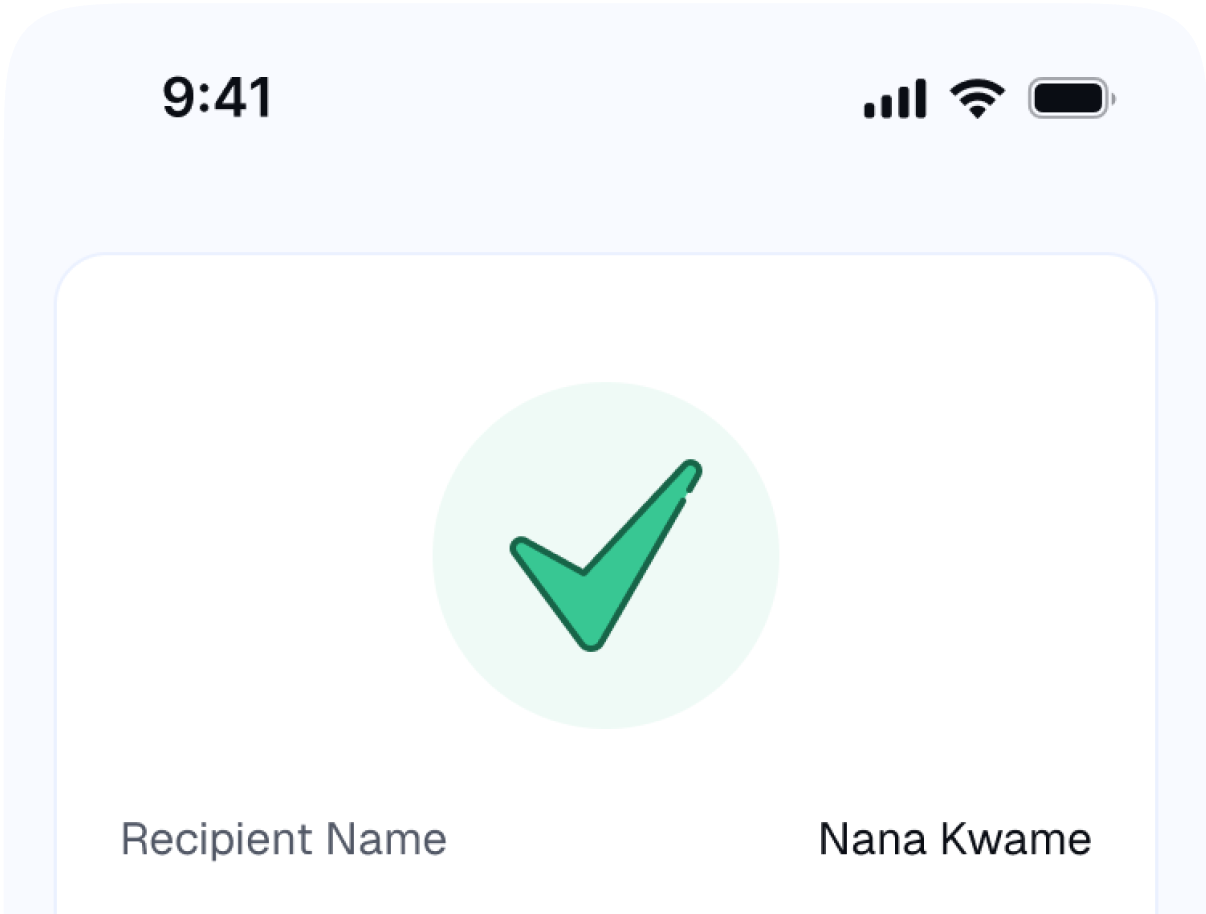1206x914 pixels.
Task: Click the Nana Kwame recipient value
Action: pyautogui.click(x=955, y=839)
